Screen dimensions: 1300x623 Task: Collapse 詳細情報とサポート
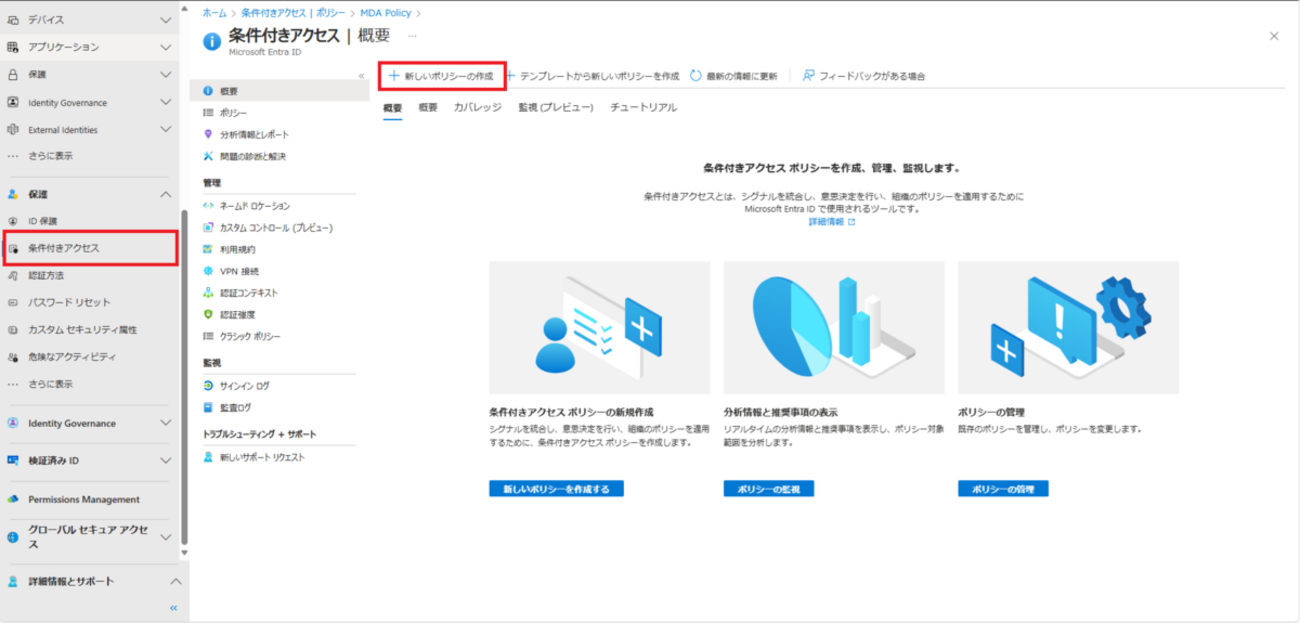[174, 581]
